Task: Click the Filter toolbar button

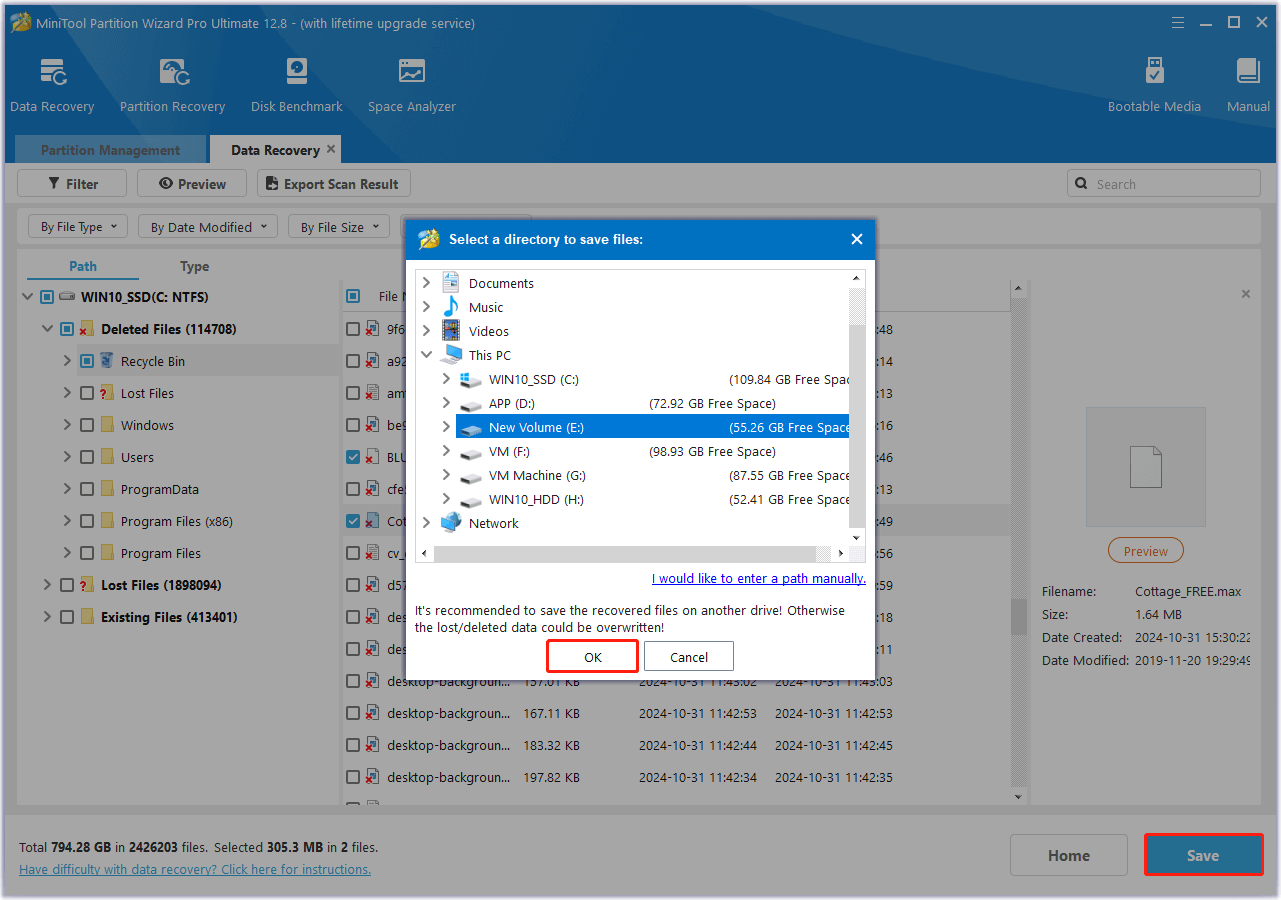Action: tap(72, 184)
